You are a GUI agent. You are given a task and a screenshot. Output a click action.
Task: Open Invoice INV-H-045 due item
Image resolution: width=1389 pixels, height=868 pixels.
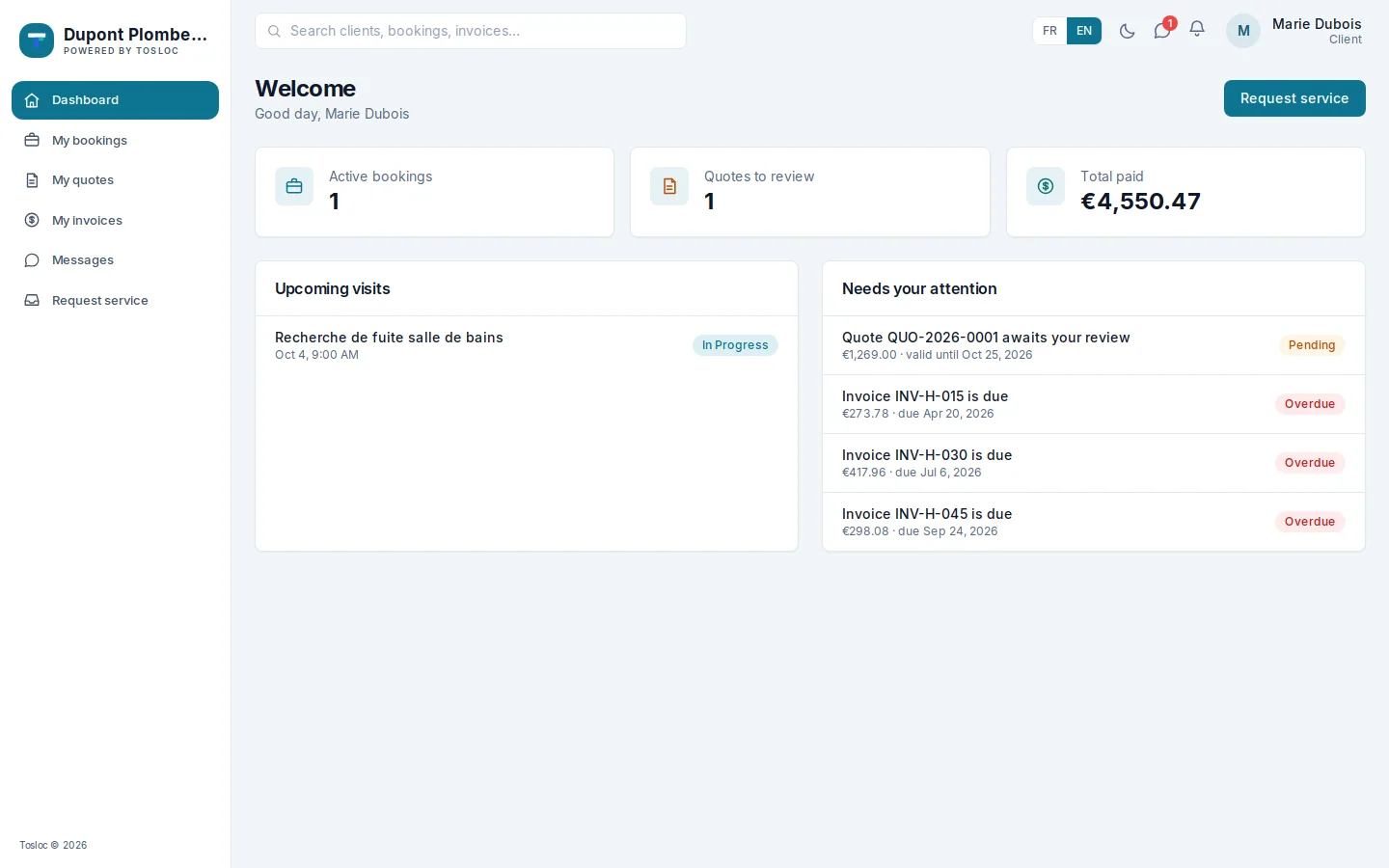click(1094, 522)
